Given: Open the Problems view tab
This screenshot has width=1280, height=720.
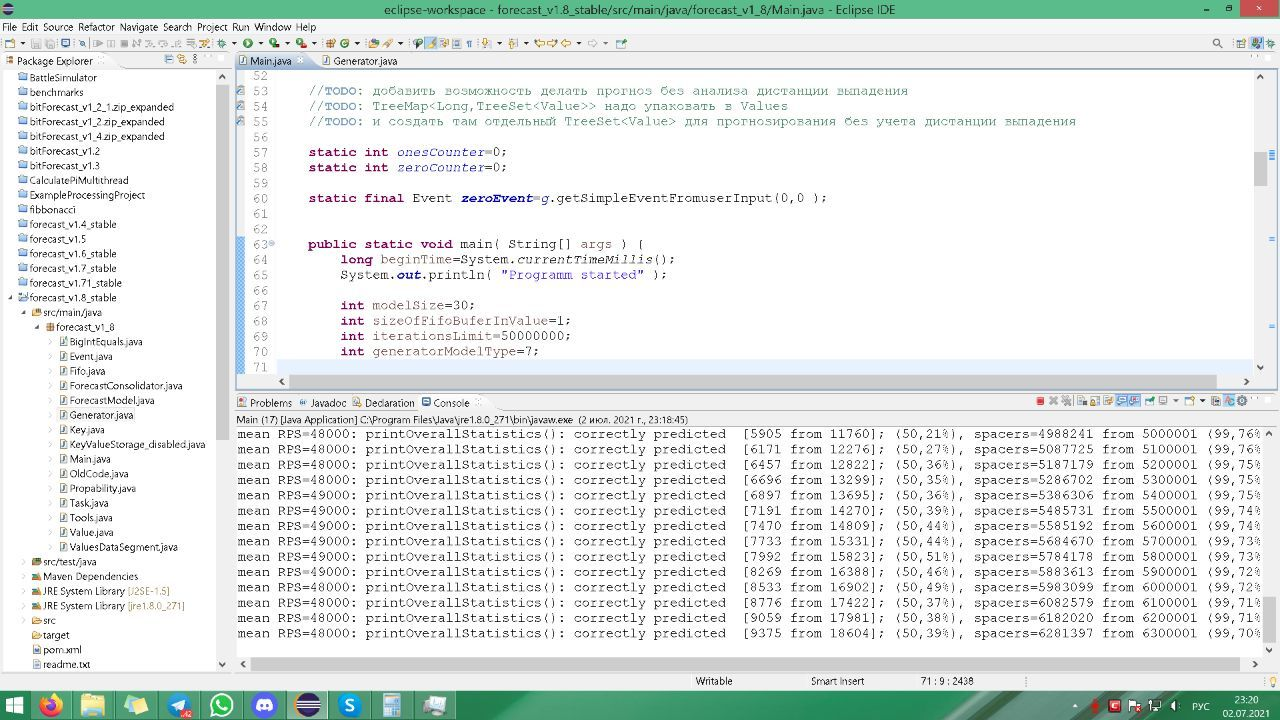Looking at the screenshot, I should (x=270, y=403).
